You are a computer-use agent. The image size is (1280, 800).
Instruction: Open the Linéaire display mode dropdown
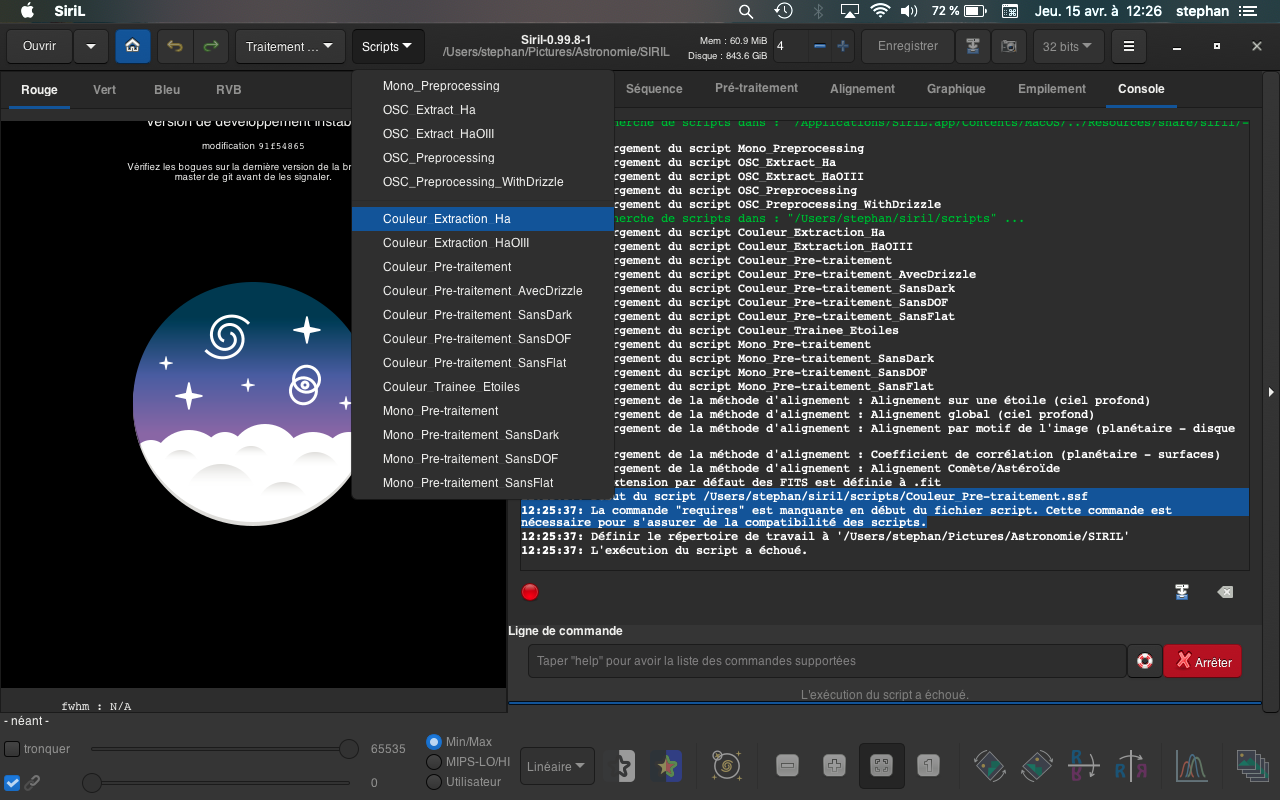coord(557,767)
